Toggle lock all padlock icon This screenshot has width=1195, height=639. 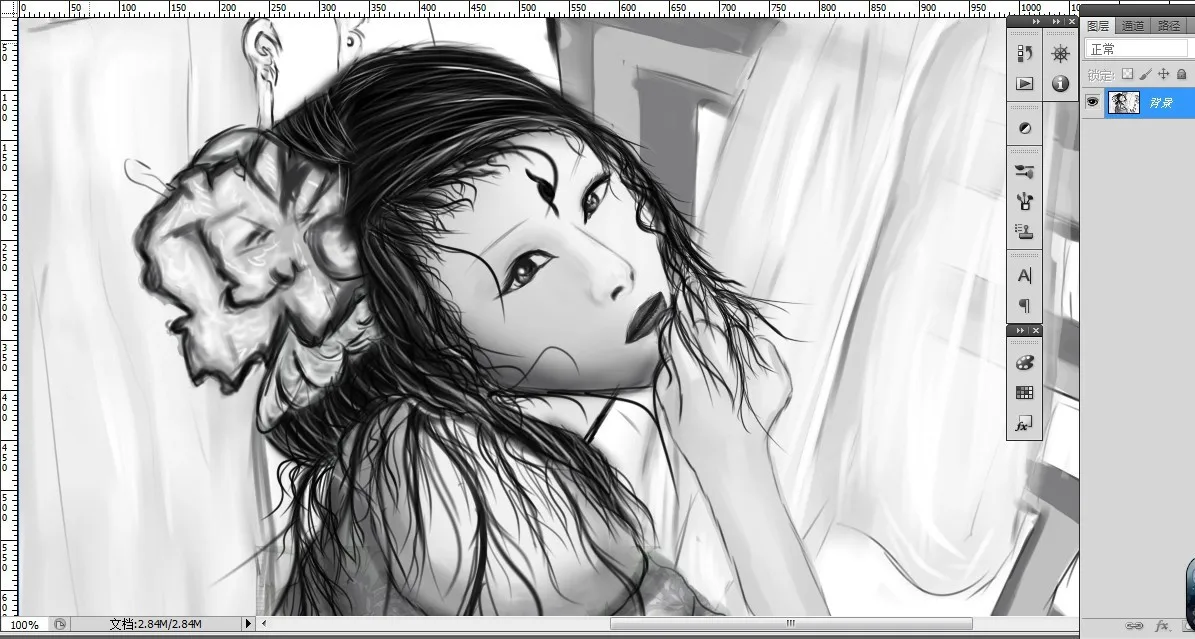tap(1181, 74)
